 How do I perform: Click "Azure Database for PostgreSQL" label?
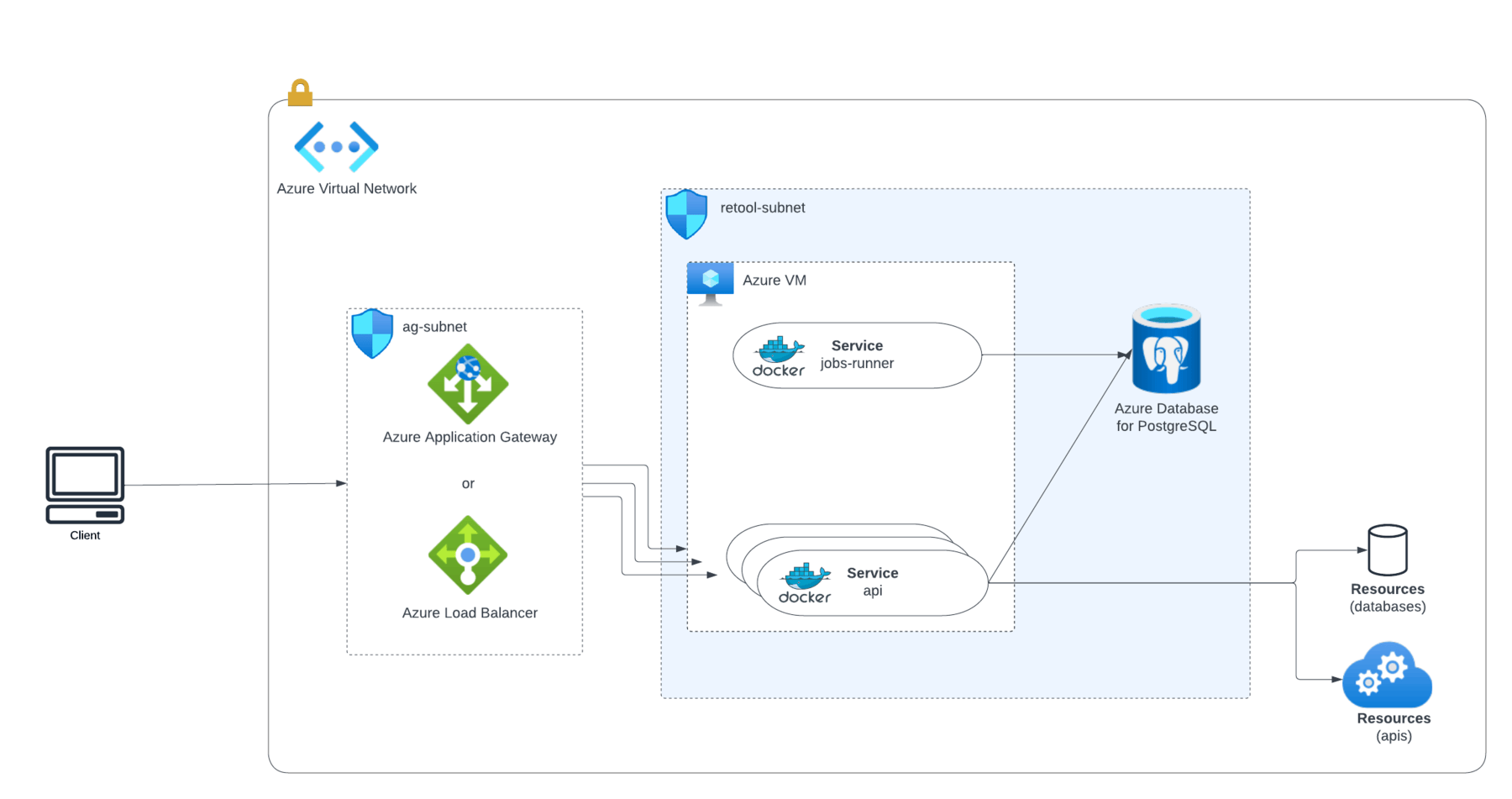pos(1166,418)
